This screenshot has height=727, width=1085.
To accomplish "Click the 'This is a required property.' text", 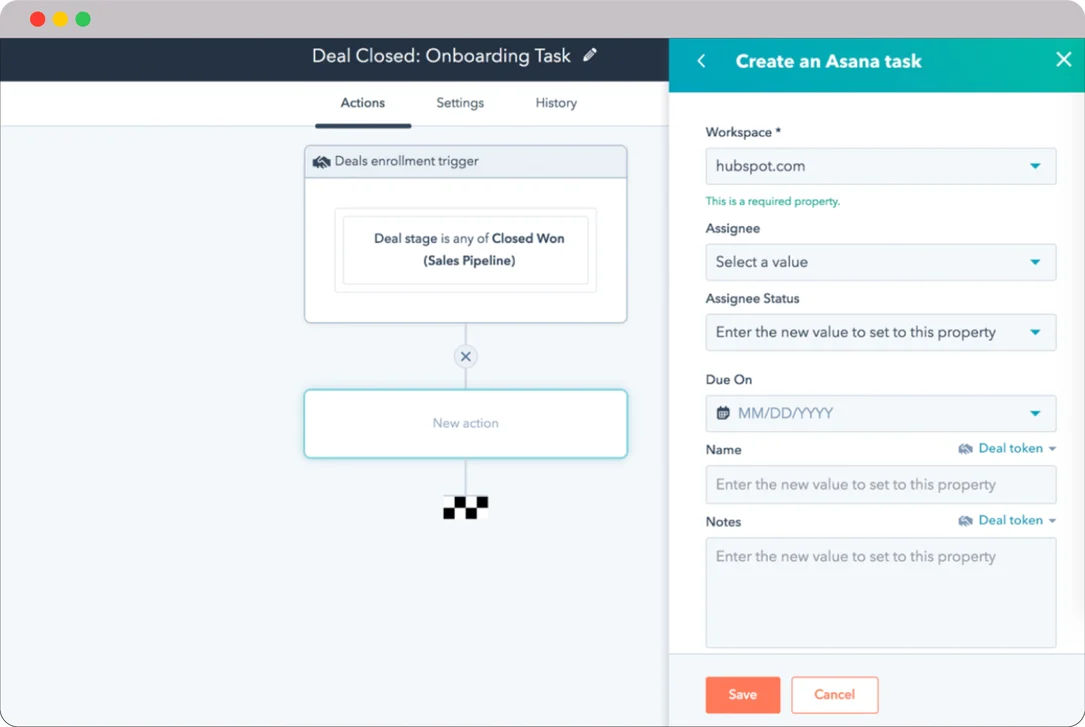I will click(772, 201).
